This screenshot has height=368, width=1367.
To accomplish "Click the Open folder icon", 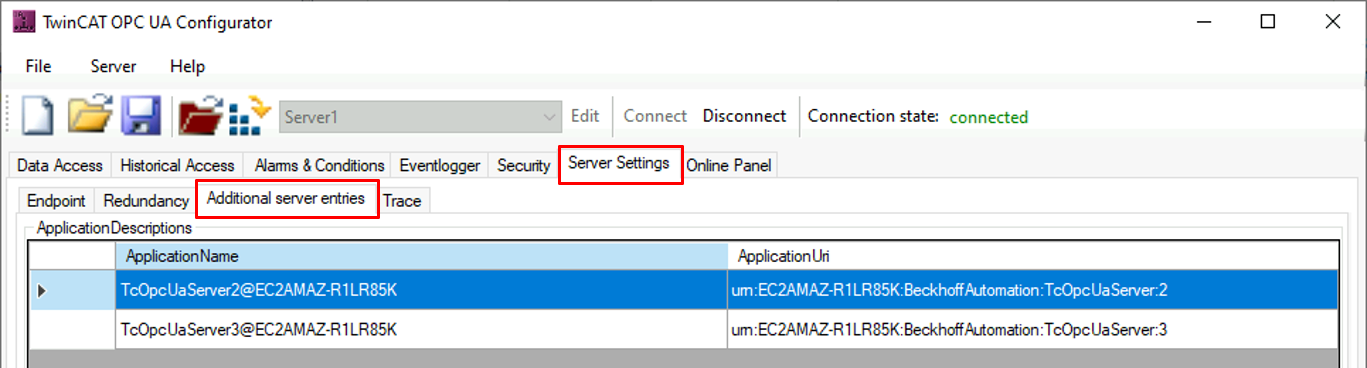I will coord(90,115).
